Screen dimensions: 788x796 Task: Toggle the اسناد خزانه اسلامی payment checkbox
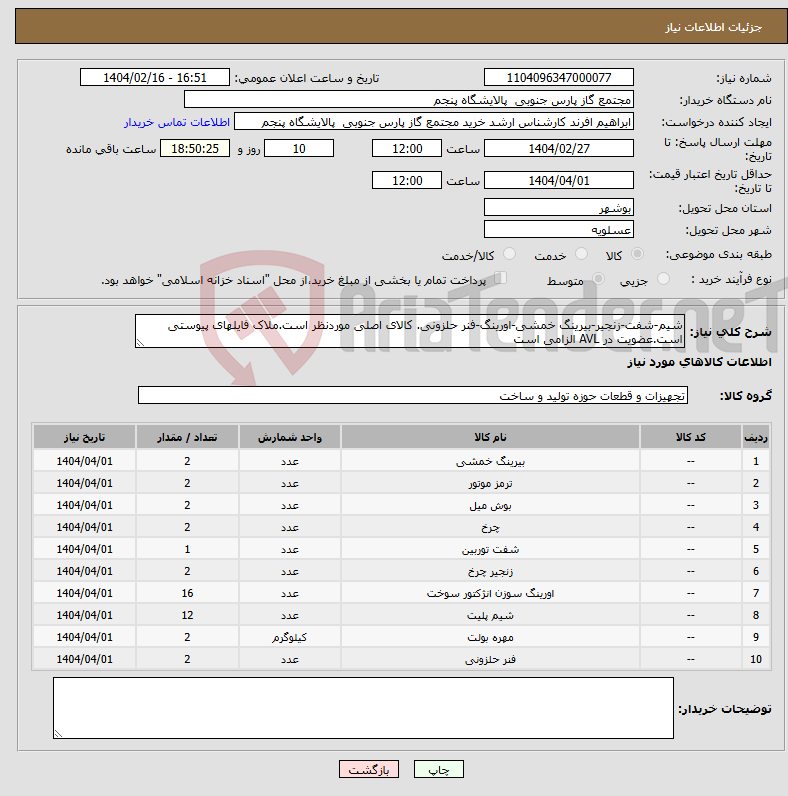click(501, 278)
